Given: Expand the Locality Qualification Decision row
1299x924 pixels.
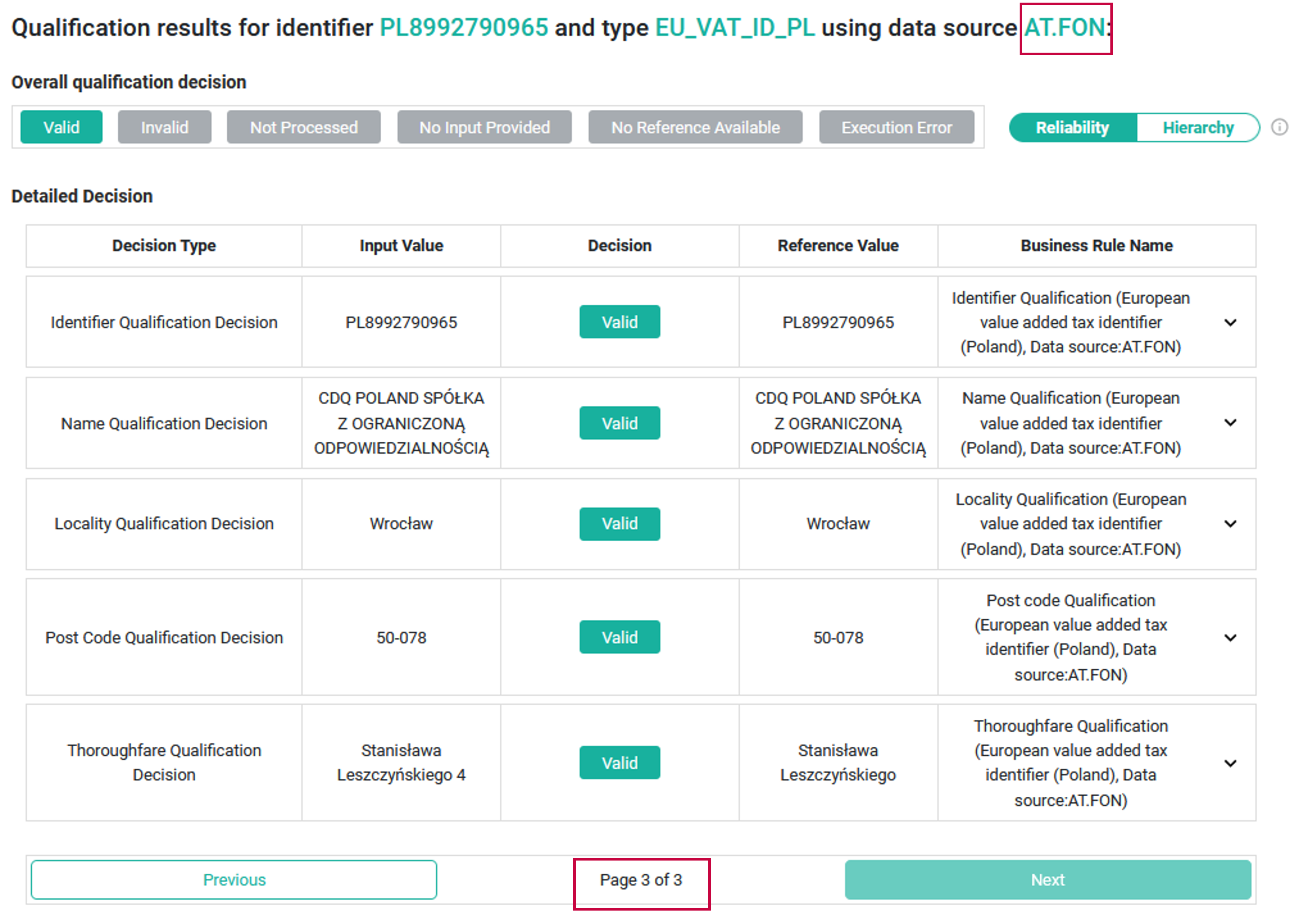Looking at the screenshot, I should [x=1230, y=524].
